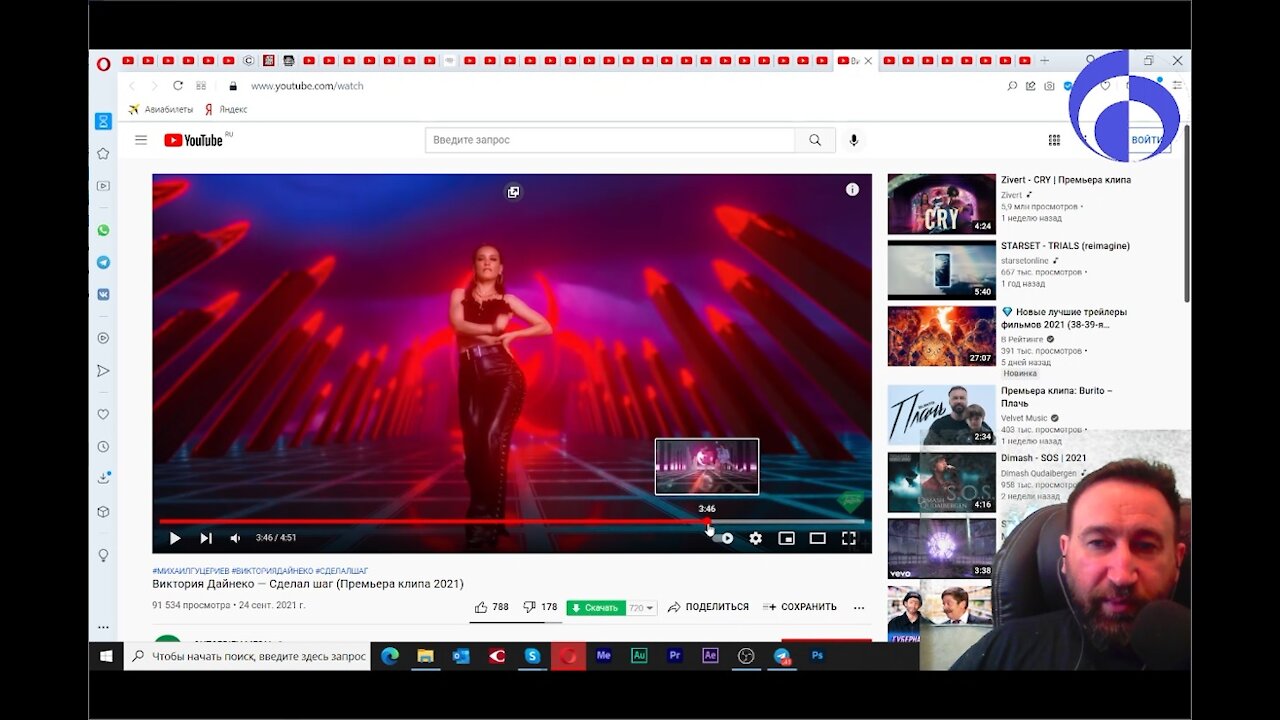Go to the YouTube home logo
1280x720 pixels.
194,140
